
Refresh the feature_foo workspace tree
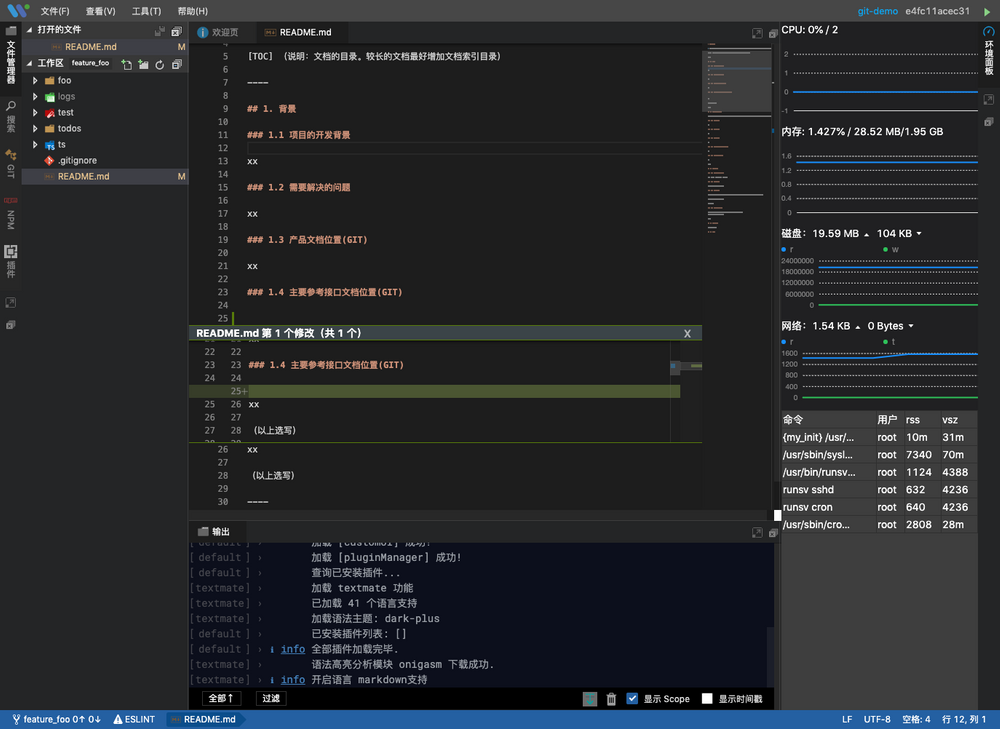click(x=159, y=64)
